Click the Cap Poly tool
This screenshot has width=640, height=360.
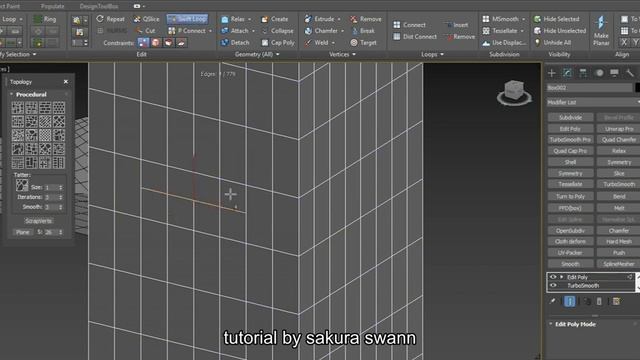point(278,42)
